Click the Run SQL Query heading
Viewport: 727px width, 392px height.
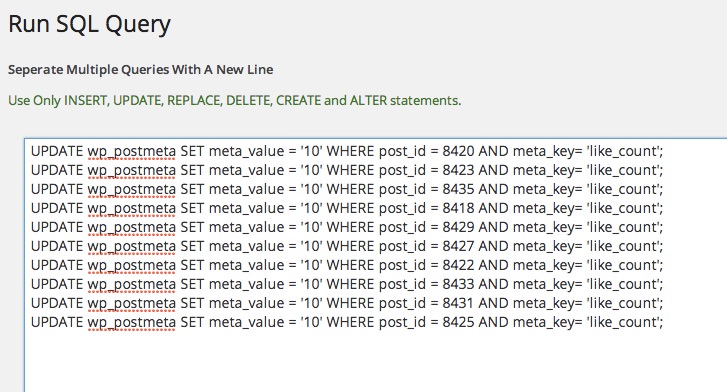89,25
